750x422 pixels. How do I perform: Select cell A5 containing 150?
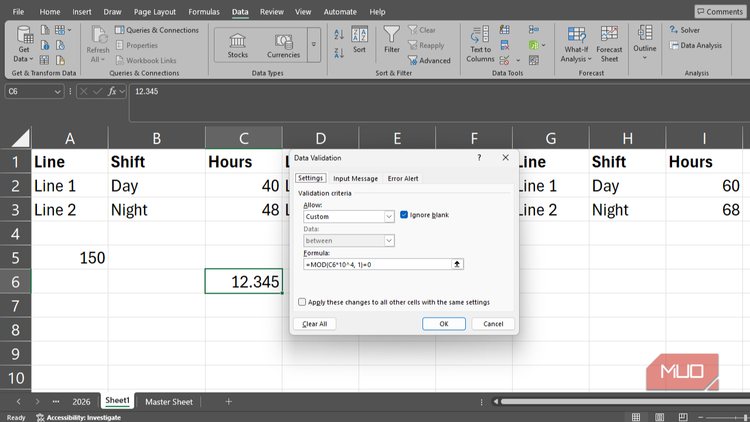70,258
